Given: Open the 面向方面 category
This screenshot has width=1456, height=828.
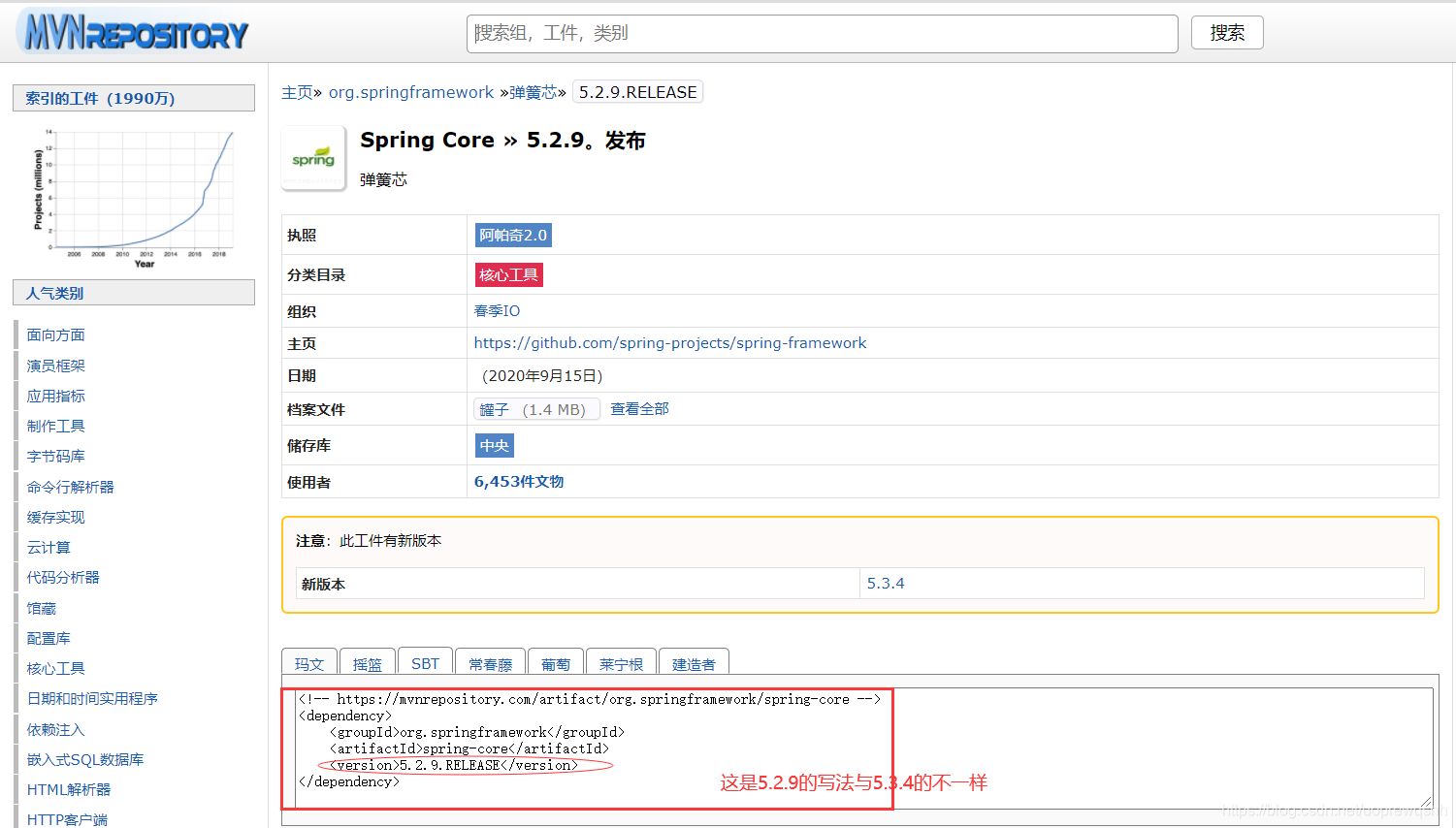Looking at the screenshot, I should pos(56,334).
